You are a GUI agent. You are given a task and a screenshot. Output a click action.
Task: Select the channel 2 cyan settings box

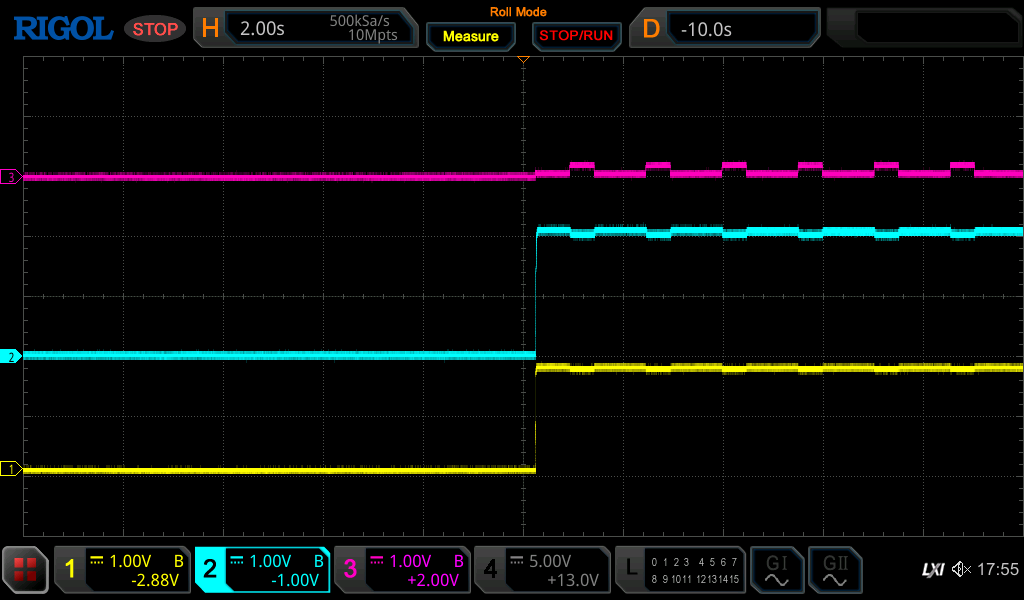263,569
